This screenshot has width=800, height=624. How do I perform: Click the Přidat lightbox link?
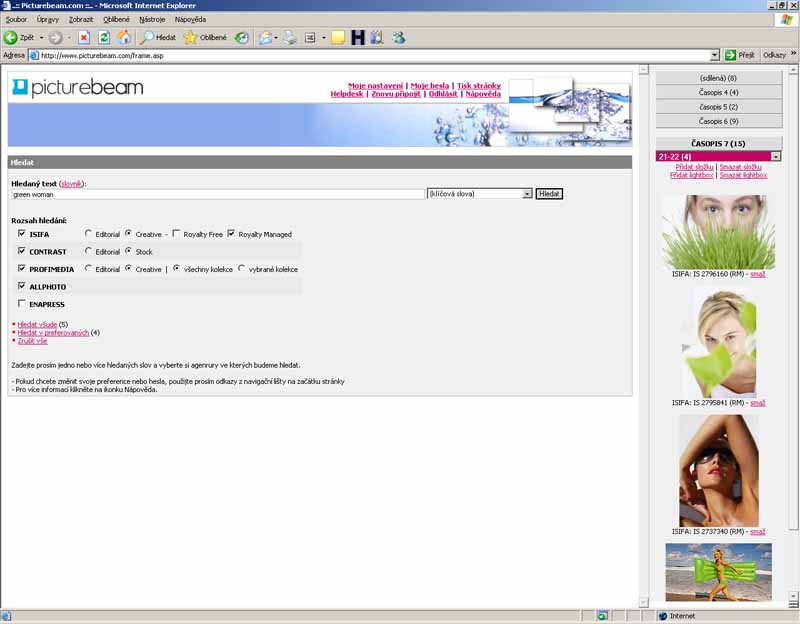point(692,175)
